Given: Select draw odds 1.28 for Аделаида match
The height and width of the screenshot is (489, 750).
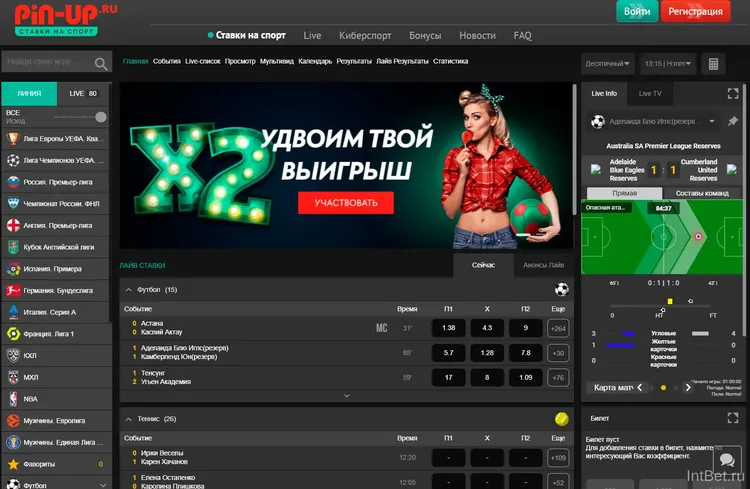Looking at the screenshot, I should click(x=487, y=353).
